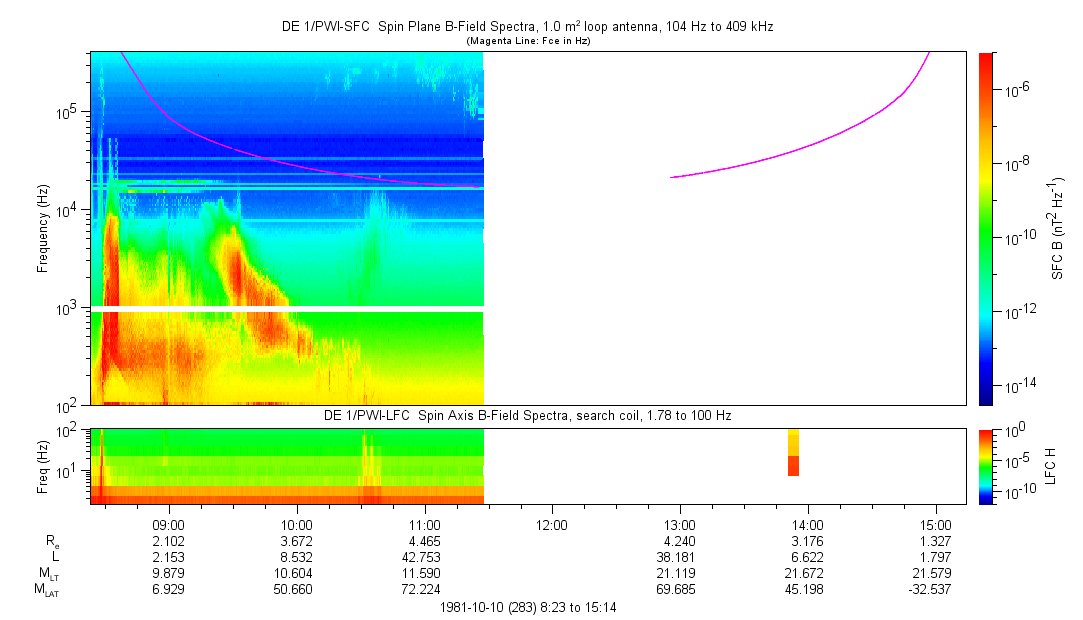Click the LFC H color scale bar
The image size is (1083, 620).
(x=987, y=466)
